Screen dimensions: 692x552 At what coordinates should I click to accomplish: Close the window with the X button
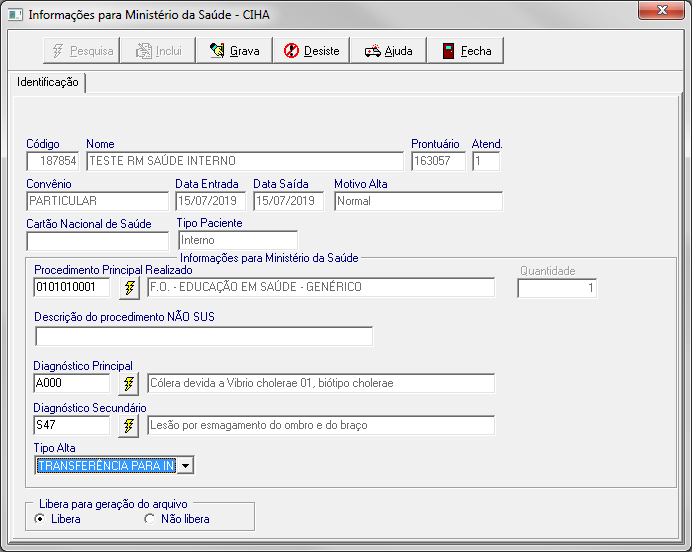(x=661, y=10)
